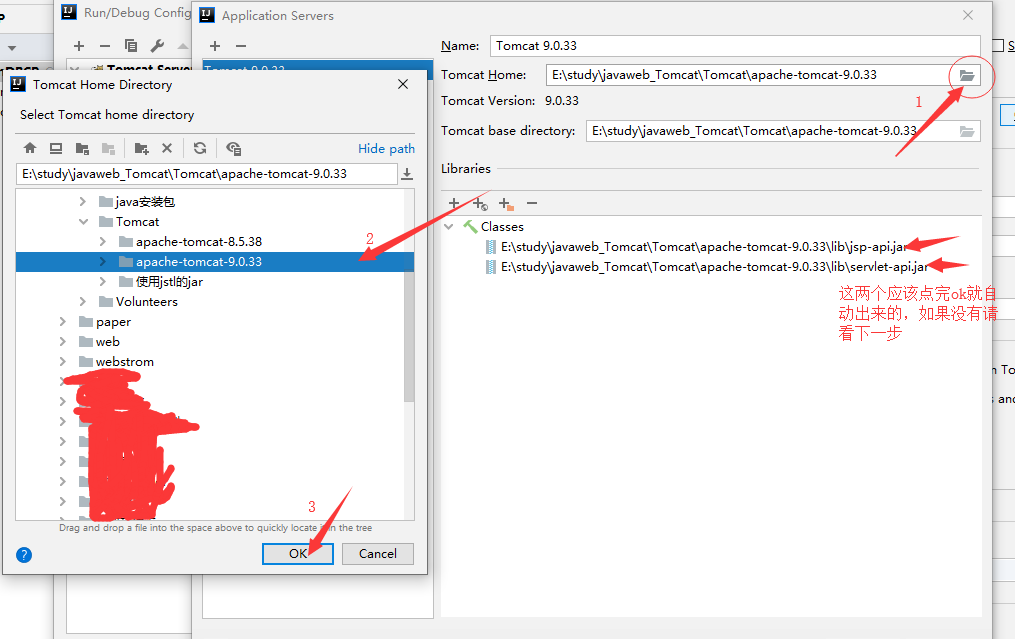Add excluded root icon in Libraries toolbar
Viewport: 1015px width, 639px height.
pos(506,204)
